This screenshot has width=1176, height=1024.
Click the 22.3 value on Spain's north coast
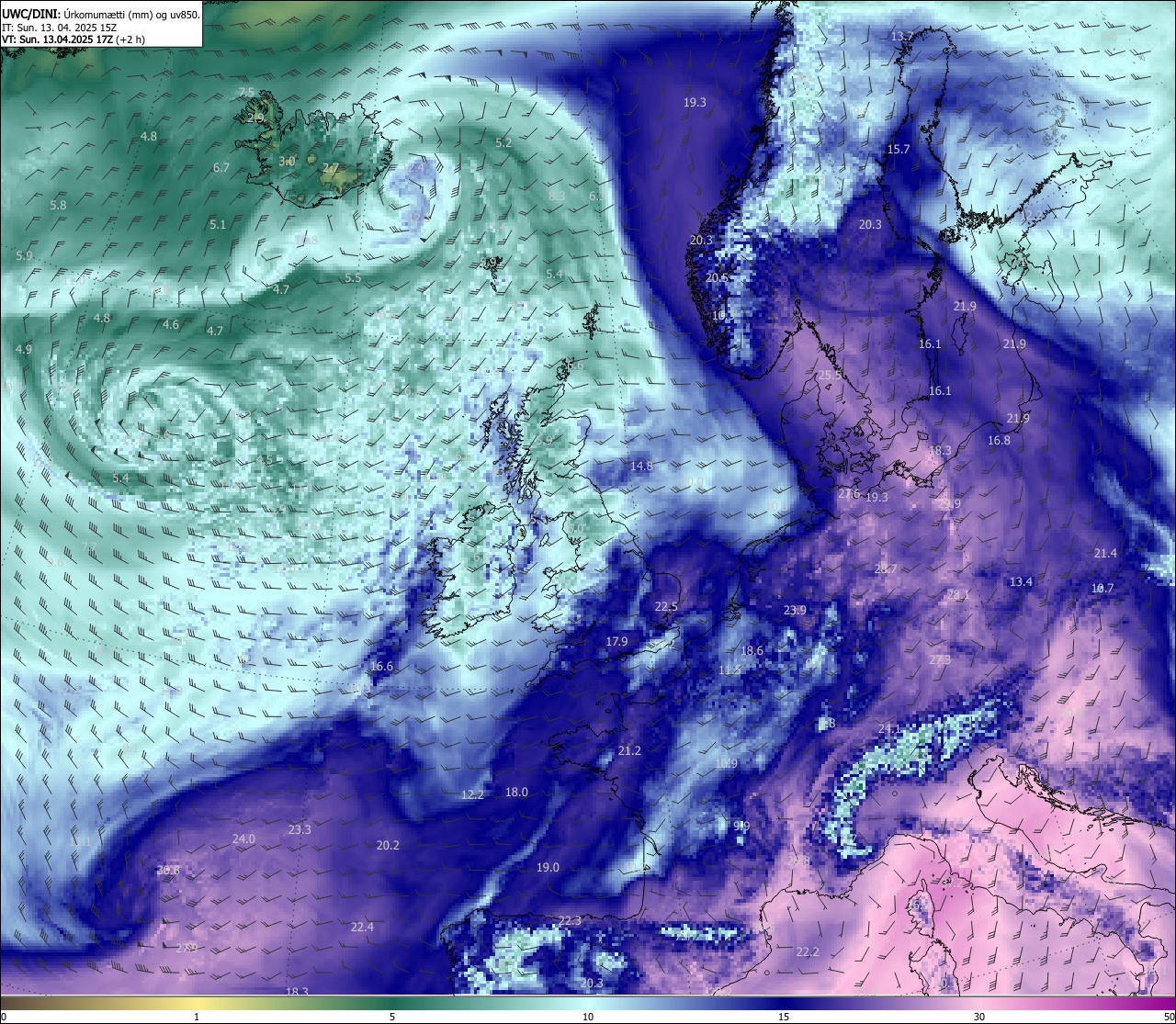[x=570, y=921]
